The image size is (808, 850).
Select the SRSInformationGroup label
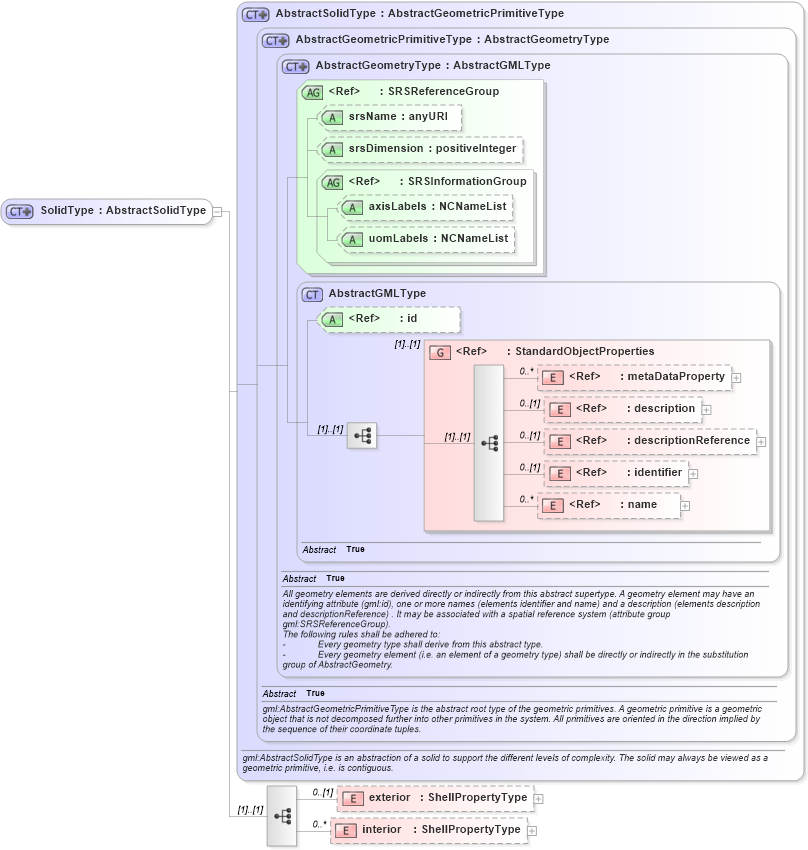point(467,182)
